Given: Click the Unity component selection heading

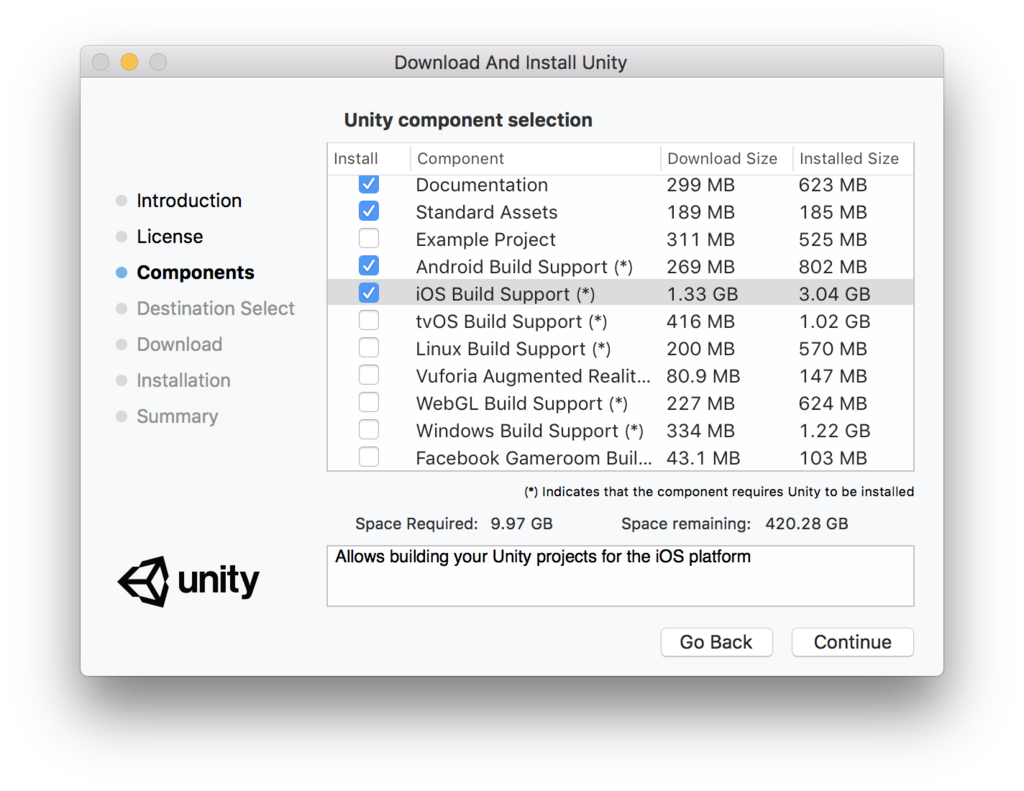Looking at the screenshot, I should coord(468,120).
